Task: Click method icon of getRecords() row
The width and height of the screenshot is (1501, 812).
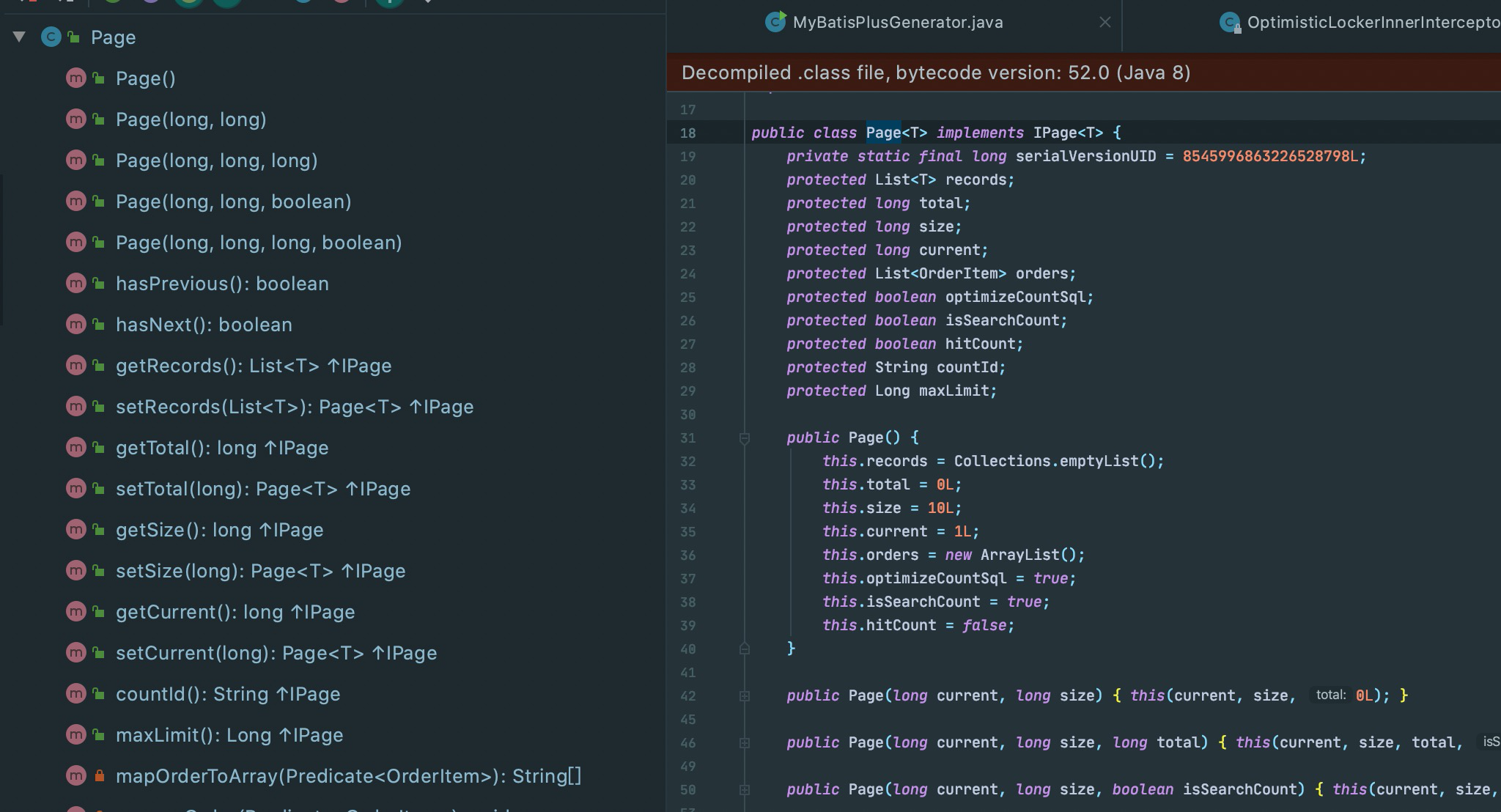Action: [x=76, y=365]
